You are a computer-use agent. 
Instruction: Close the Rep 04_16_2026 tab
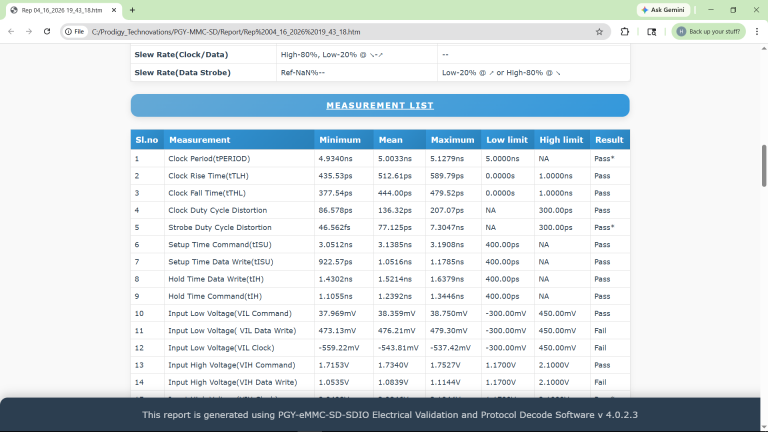pyautogui.click(x=114, y=10)
